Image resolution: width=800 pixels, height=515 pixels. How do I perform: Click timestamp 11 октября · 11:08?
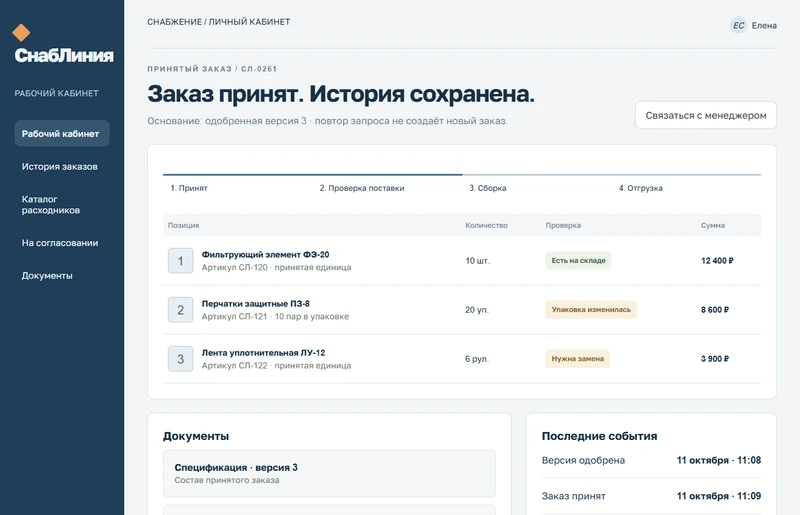tap(718, 460)
